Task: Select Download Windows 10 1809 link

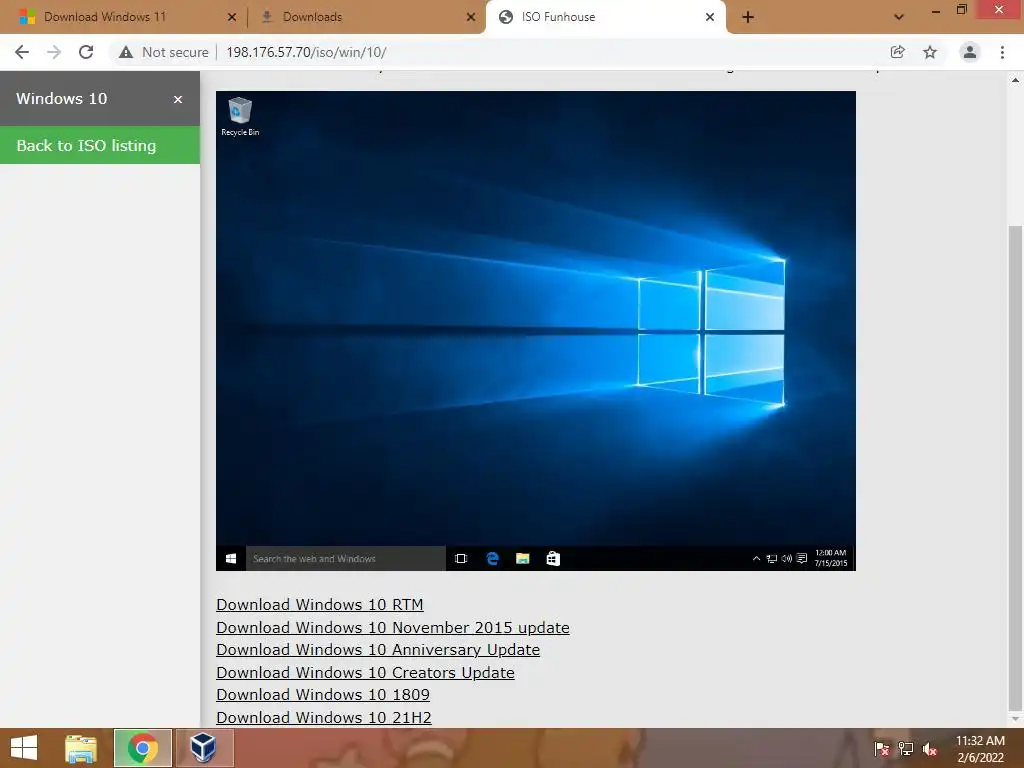Action: 323,695
